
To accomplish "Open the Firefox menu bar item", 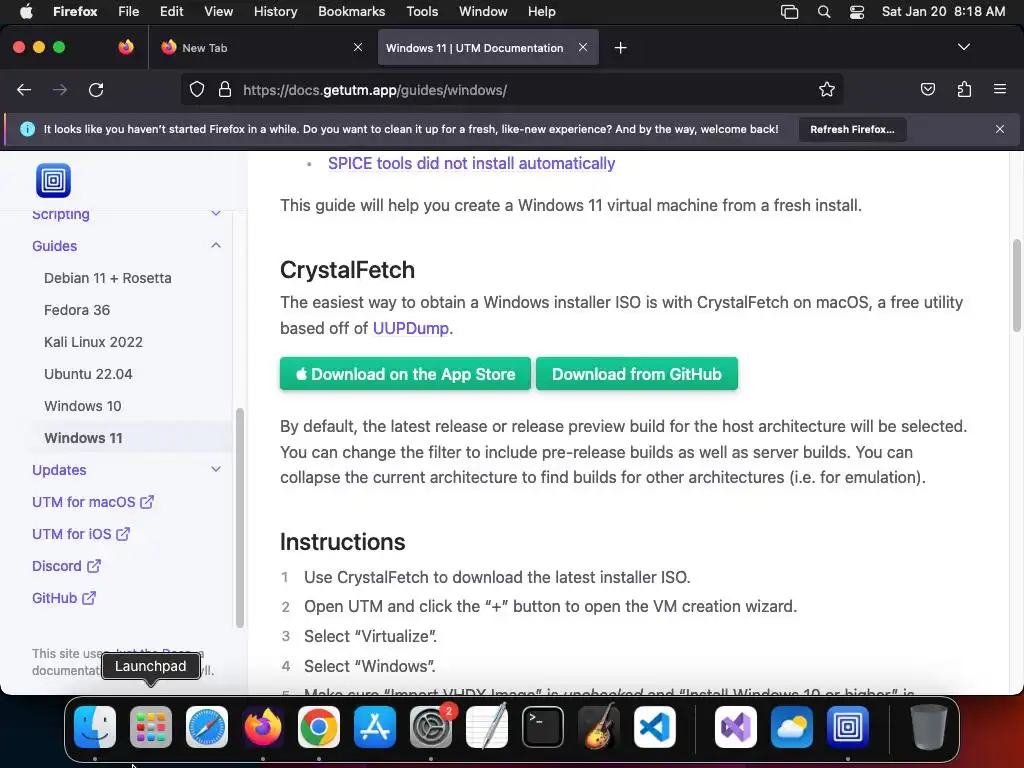I will pos(75,11).
